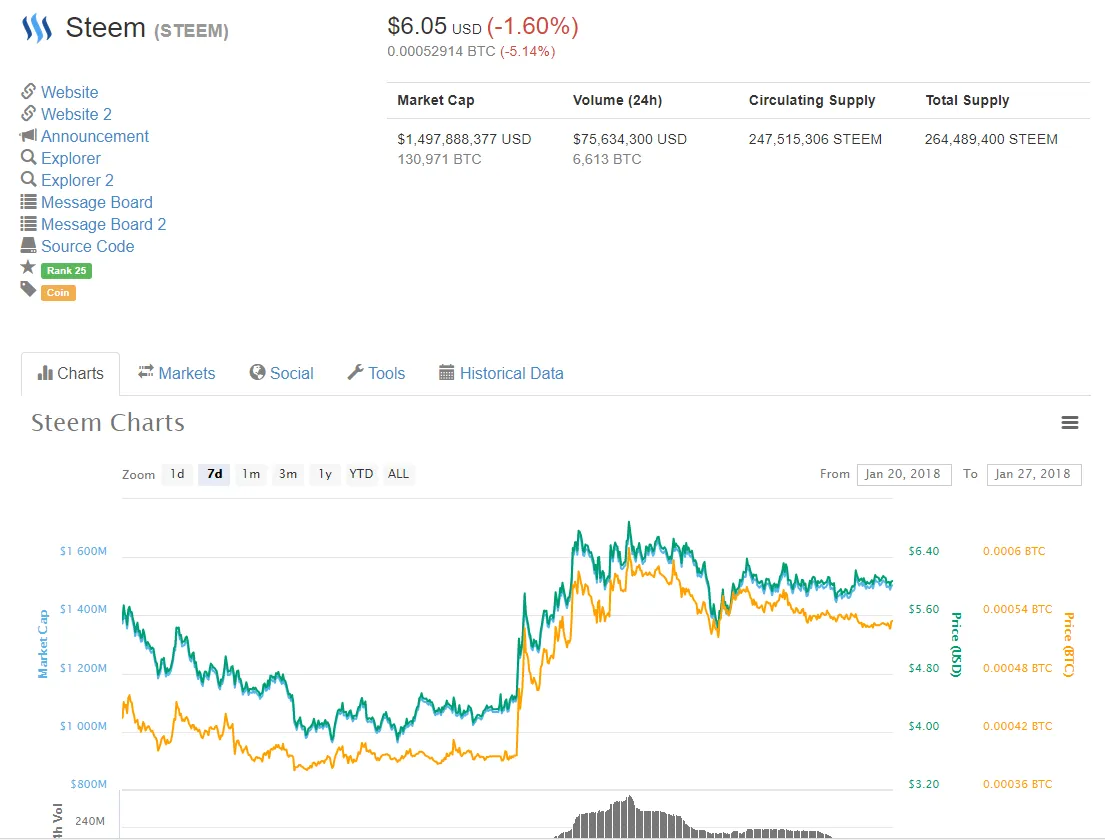Viewport: 1105px width, 840px height.
Task: Click the 0.0006 BTC axis tick
Action: pos(1014,551)
